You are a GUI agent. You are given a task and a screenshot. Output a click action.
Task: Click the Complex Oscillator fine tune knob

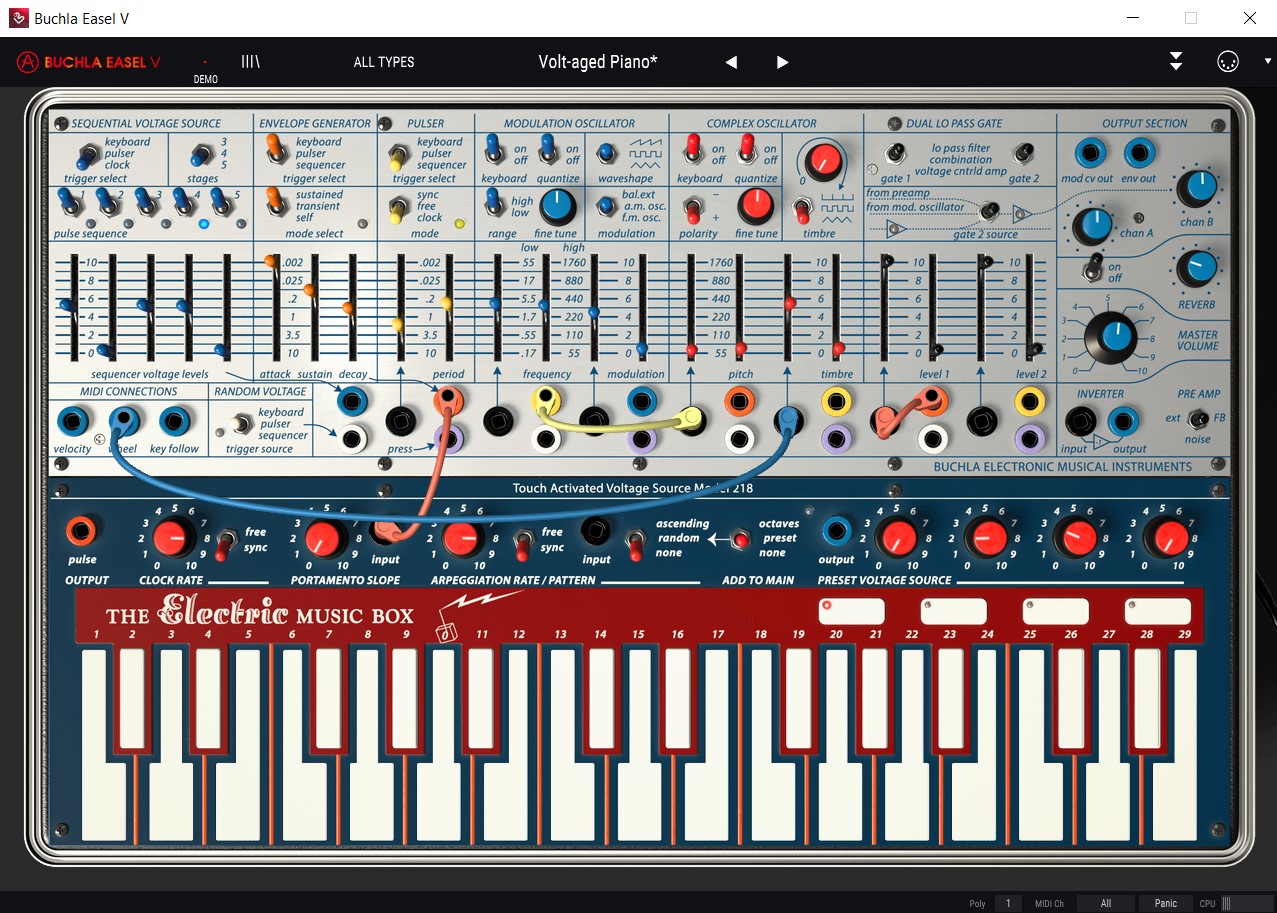tap(756, 207)
